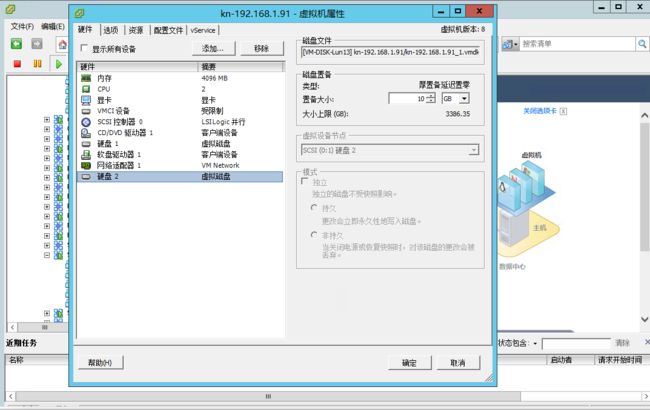Open the 状态包含 filter dropdown arrow
The width and height of the screenshot is (650, 410).
535,343
